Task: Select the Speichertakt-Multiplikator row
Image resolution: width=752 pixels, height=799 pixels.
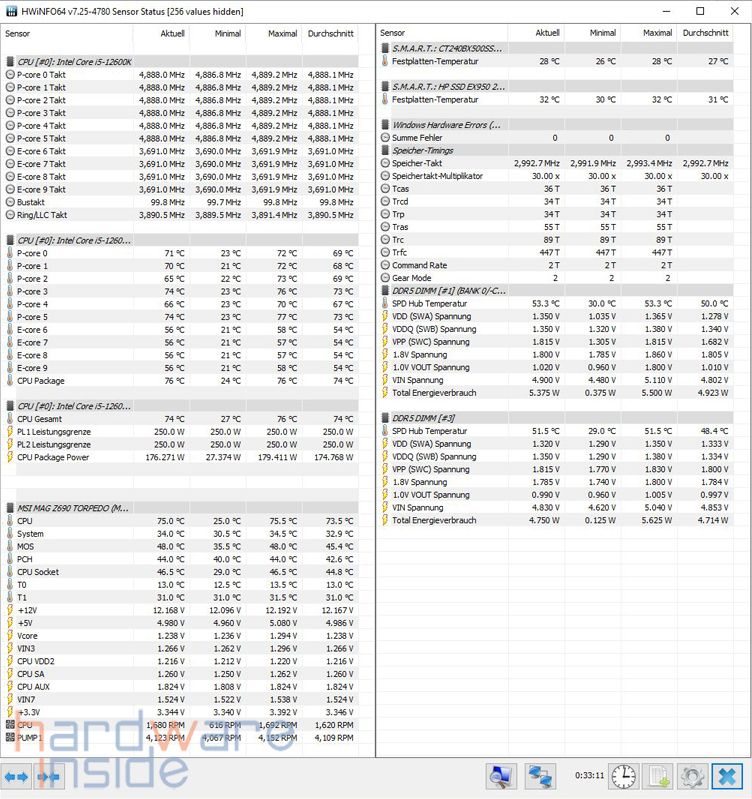Action: [555, 176]
